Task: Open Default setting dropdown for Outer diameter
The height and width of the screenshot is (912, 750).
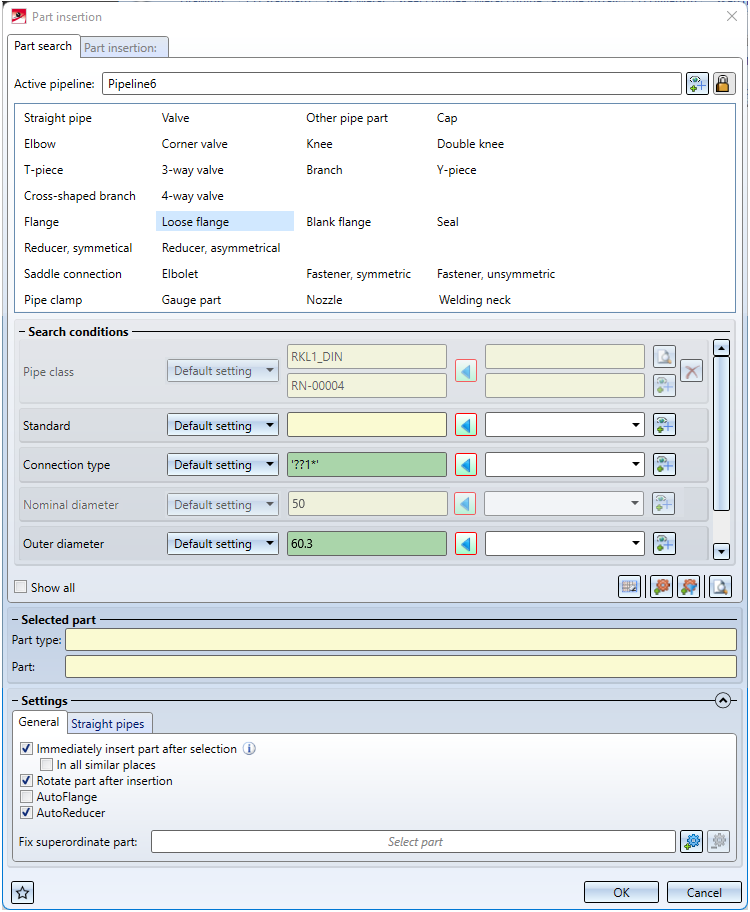Action: point(222,544)
